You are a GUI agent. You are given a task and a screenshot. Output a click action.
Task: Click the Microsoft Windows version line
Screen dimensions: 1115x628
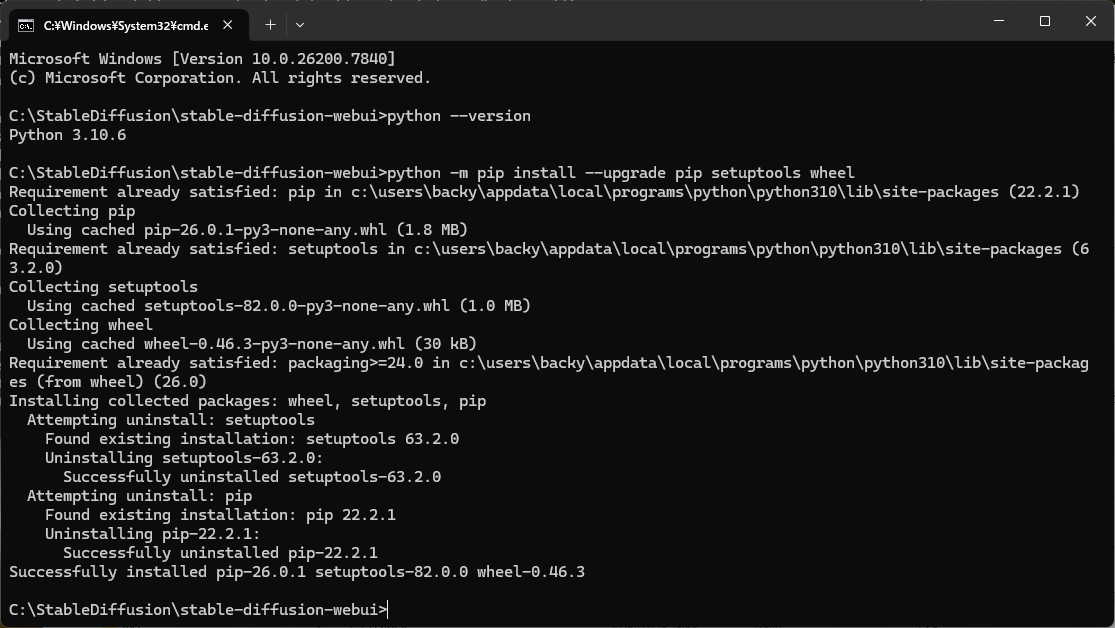click(x=202, y=59)
